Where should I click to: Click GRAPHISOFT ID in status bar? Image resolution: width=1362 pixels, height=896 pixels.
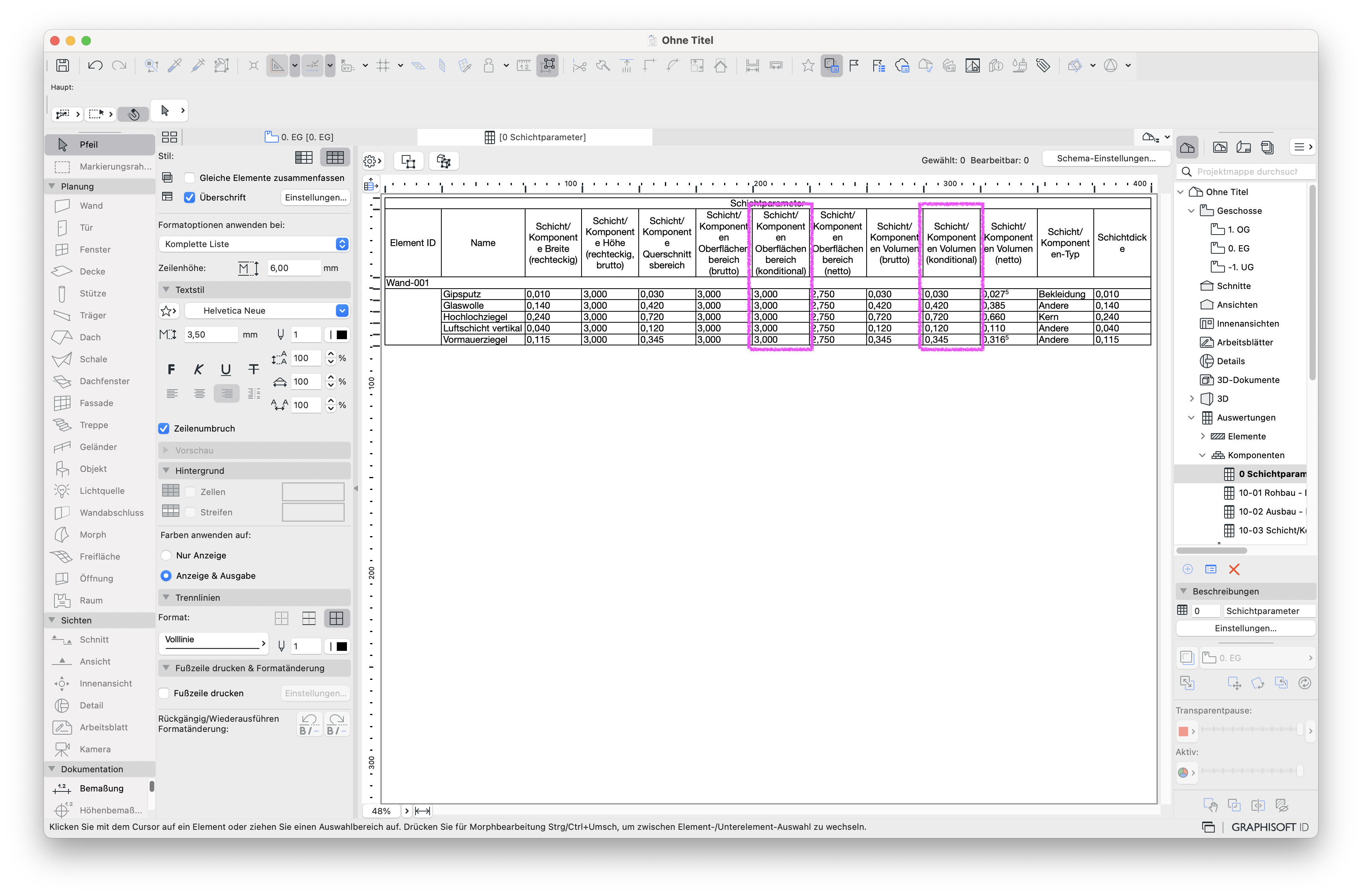[1270, 827]
